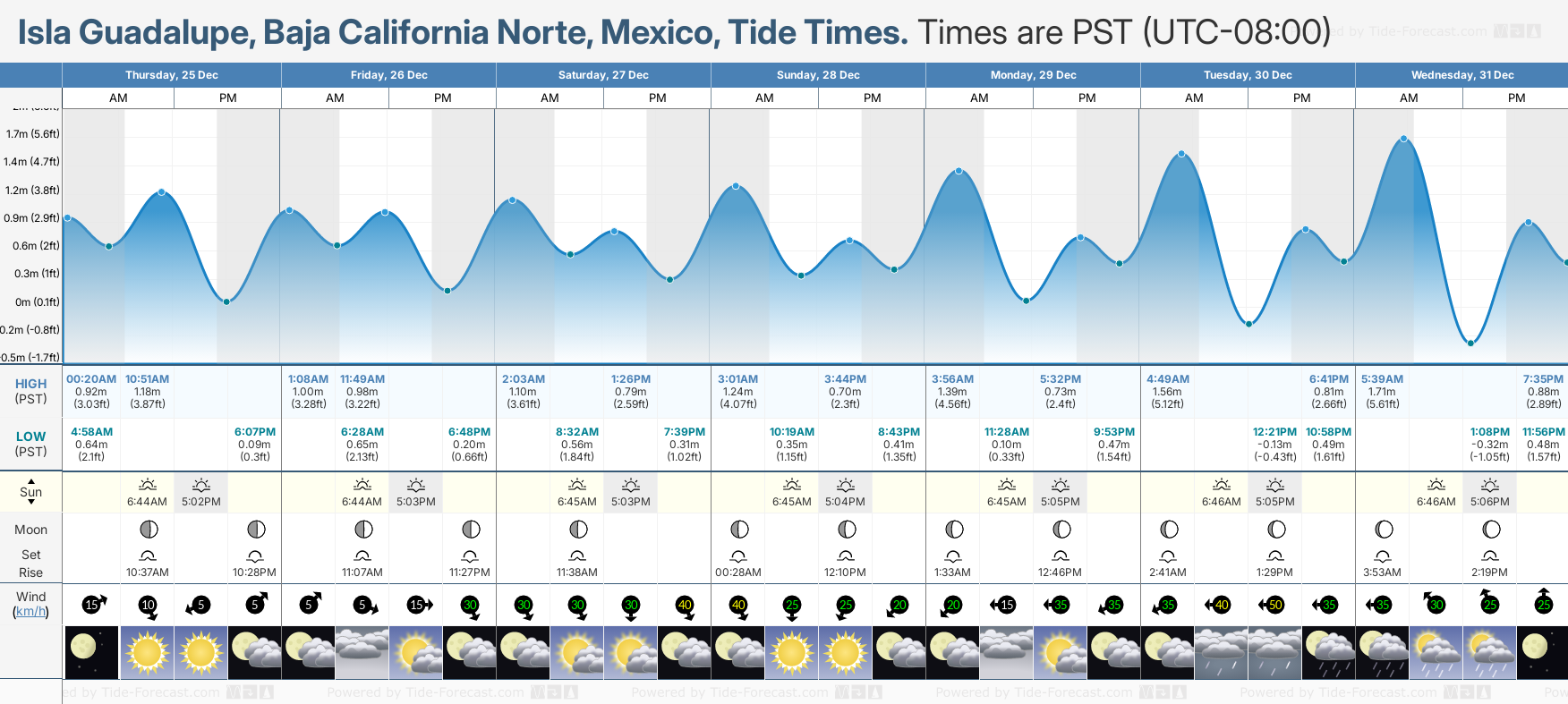
Task: Click the moon phase icon above 10:37AM
Action: (148, 529)
